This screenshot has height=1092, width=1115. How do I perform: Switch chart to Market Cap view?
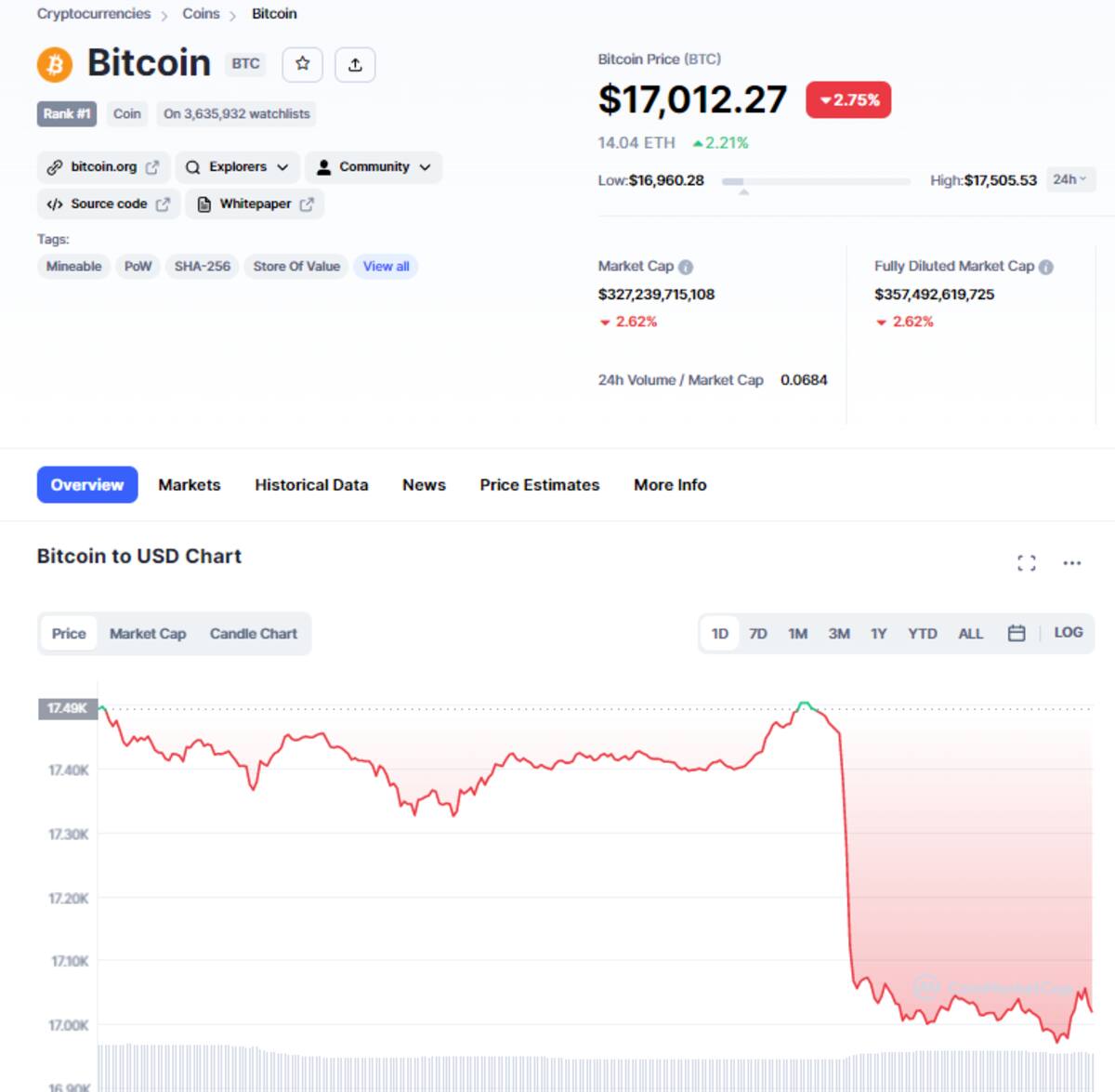148,634
